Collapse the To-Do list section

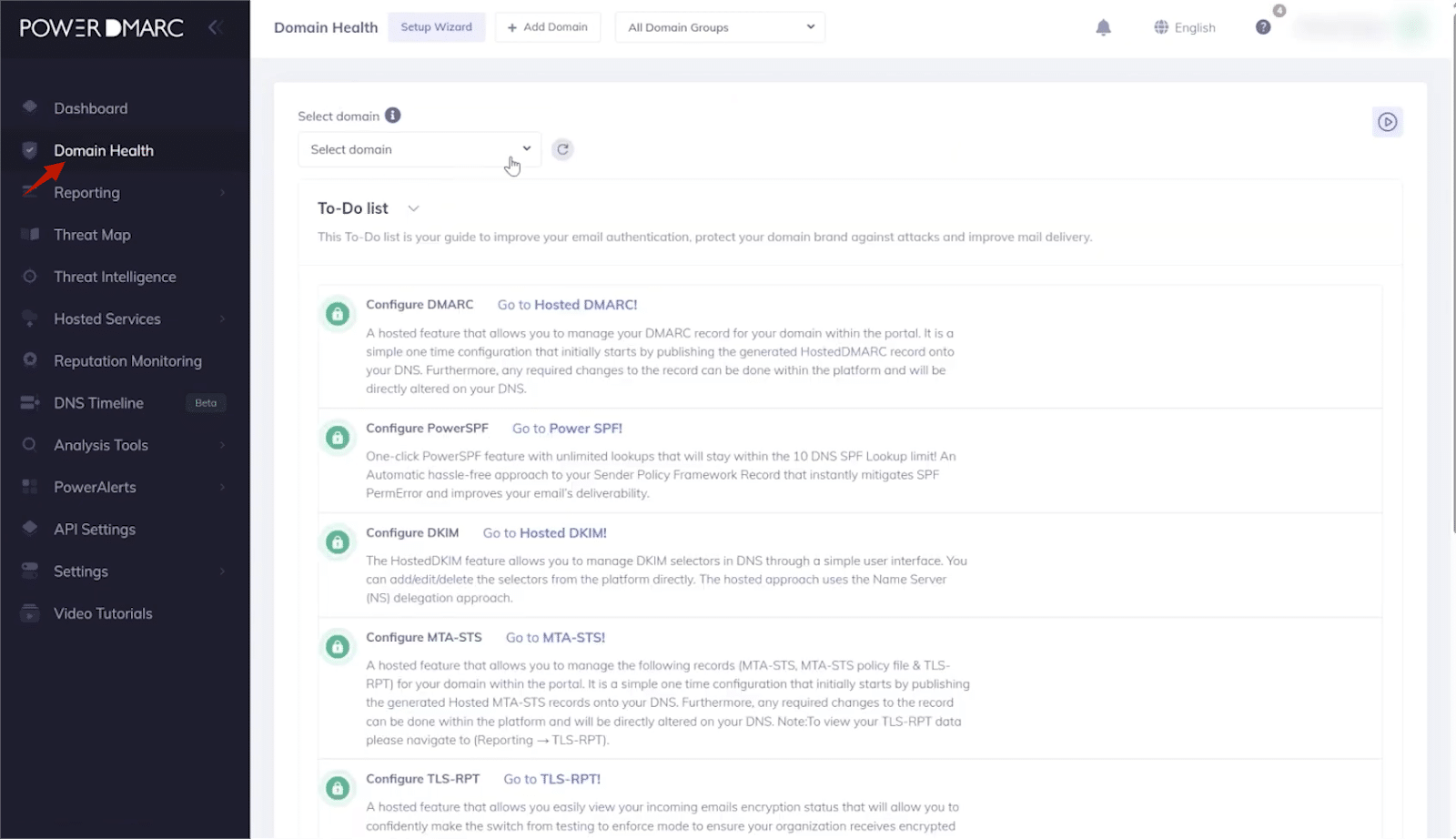coord(413,207)
